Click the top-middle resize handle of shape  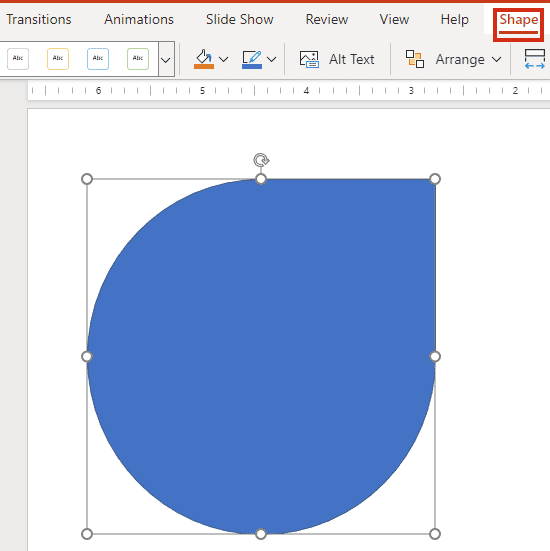tap(261, 179)
